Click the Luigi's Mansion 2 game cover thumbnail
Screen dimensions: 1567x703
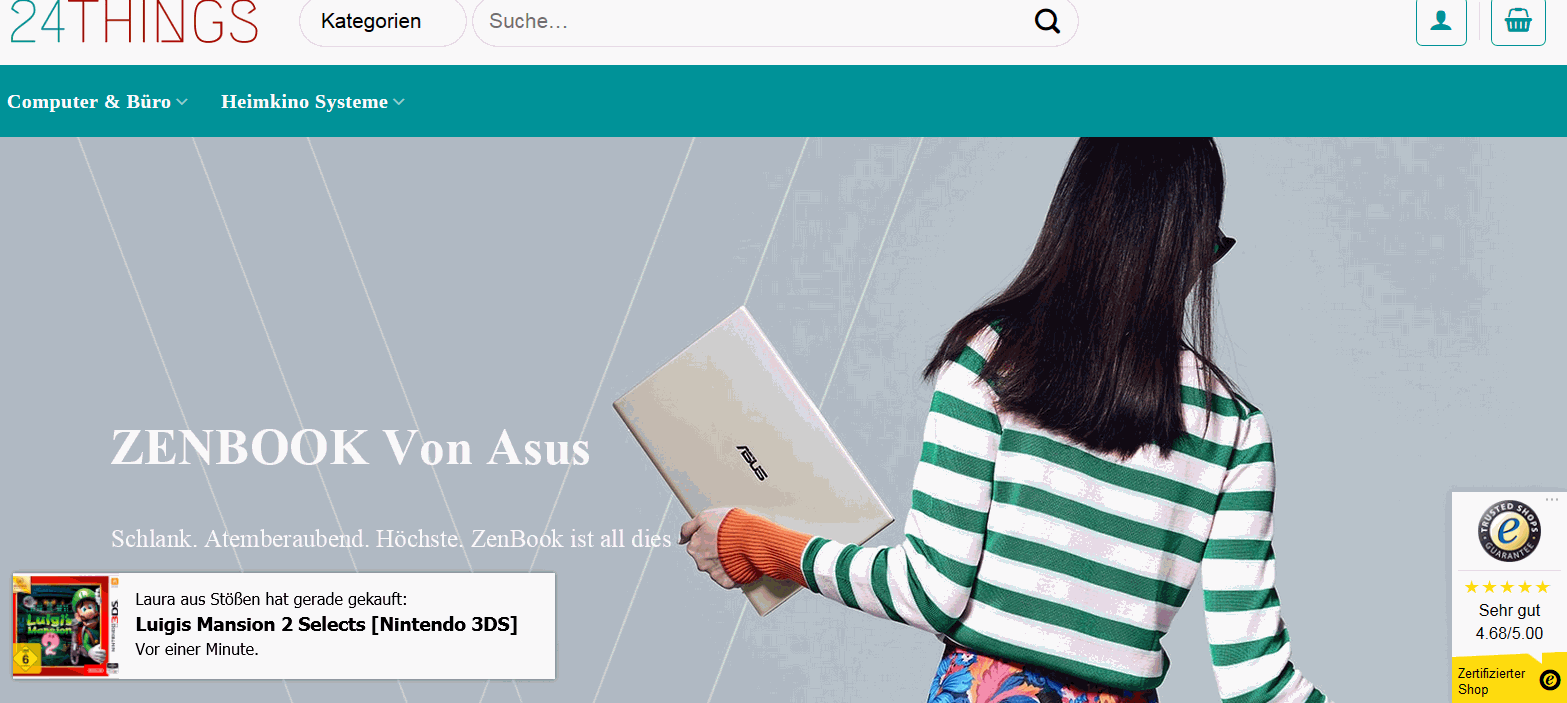tap(65, 626)
